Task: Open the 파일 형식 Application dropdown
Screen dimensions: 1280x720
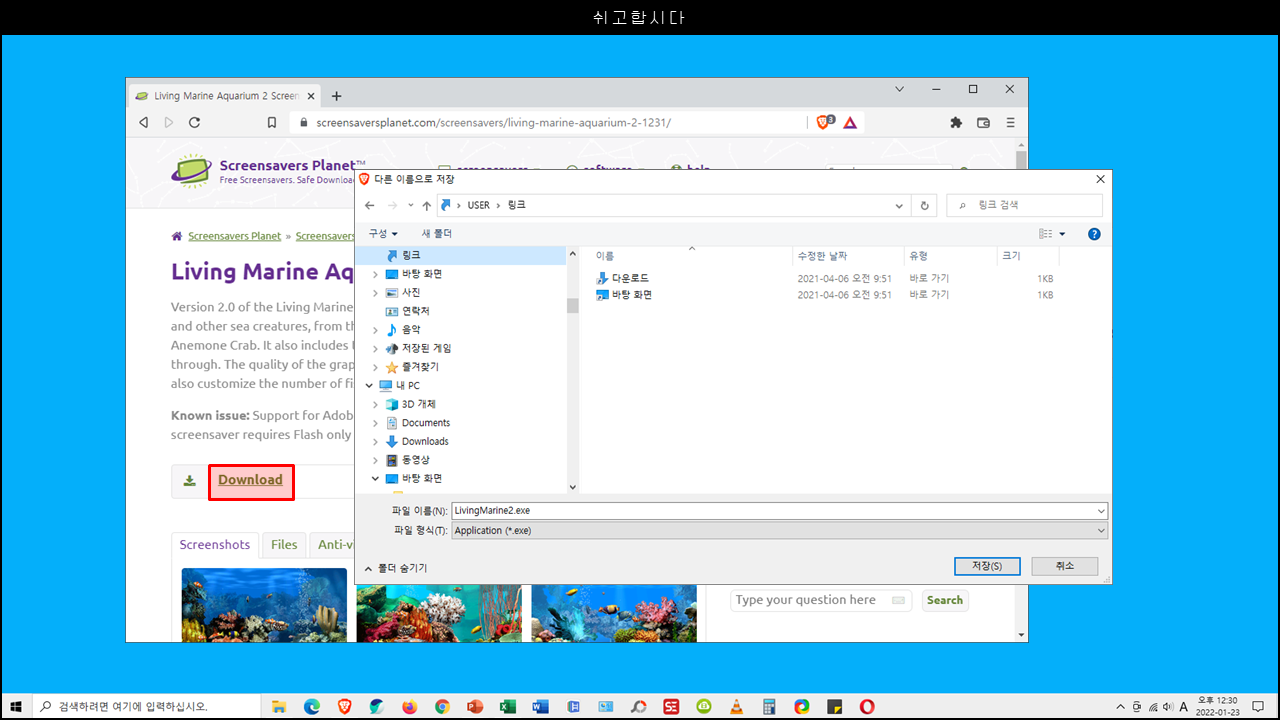Action: 779,530
